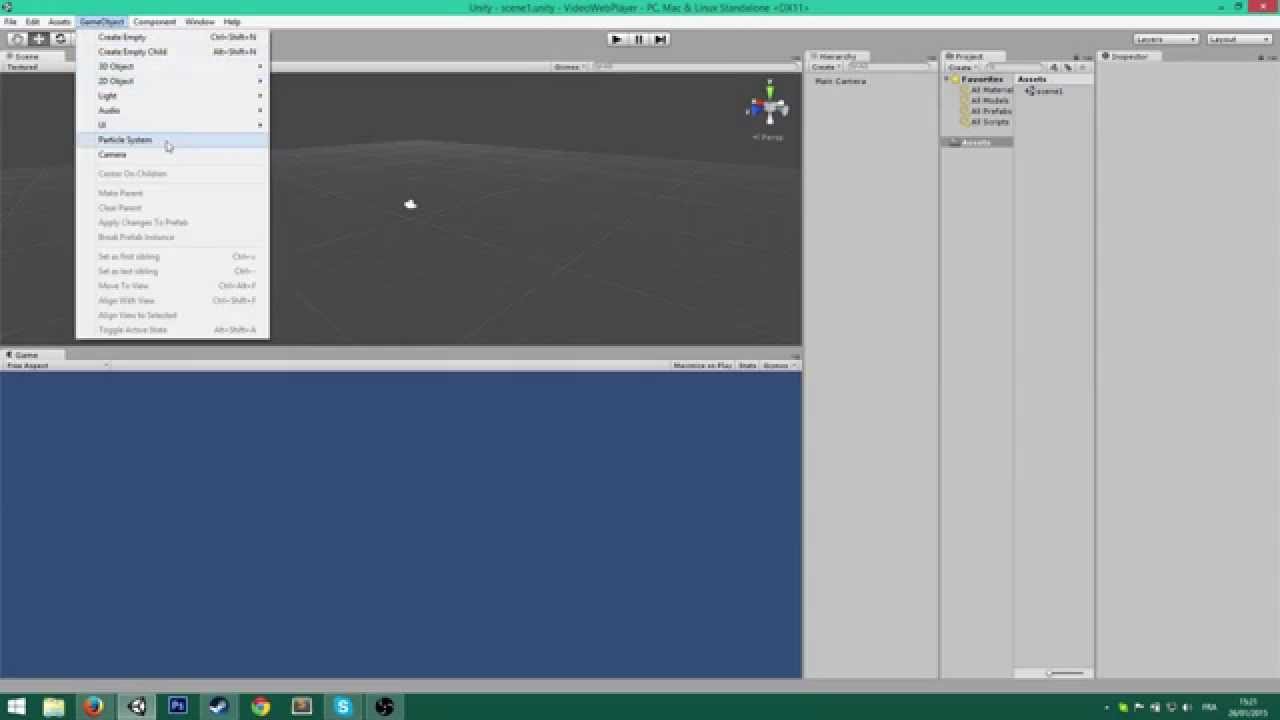Open the Gizmos dropdown in Scene view
Viewport: 1280px width, 720px height.
coord(569,67)
